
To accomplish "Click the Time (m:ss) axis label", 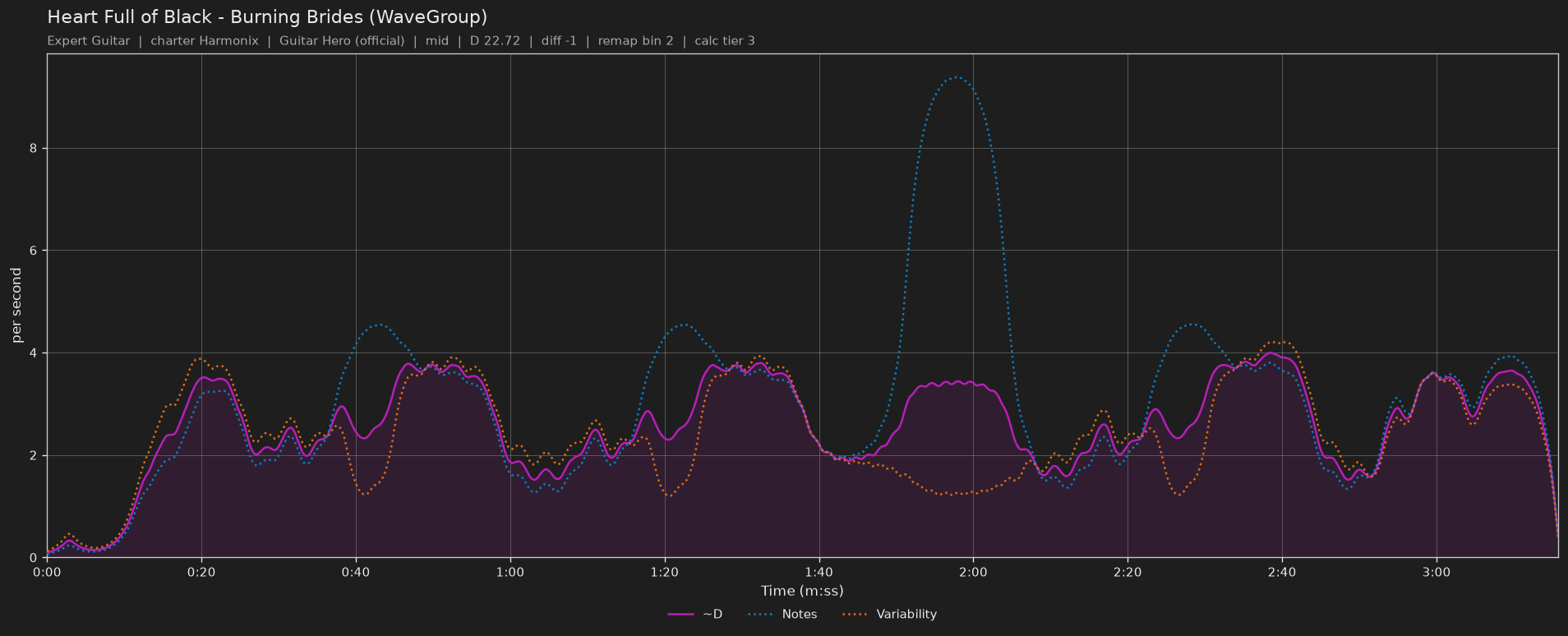I will [802, 591].
